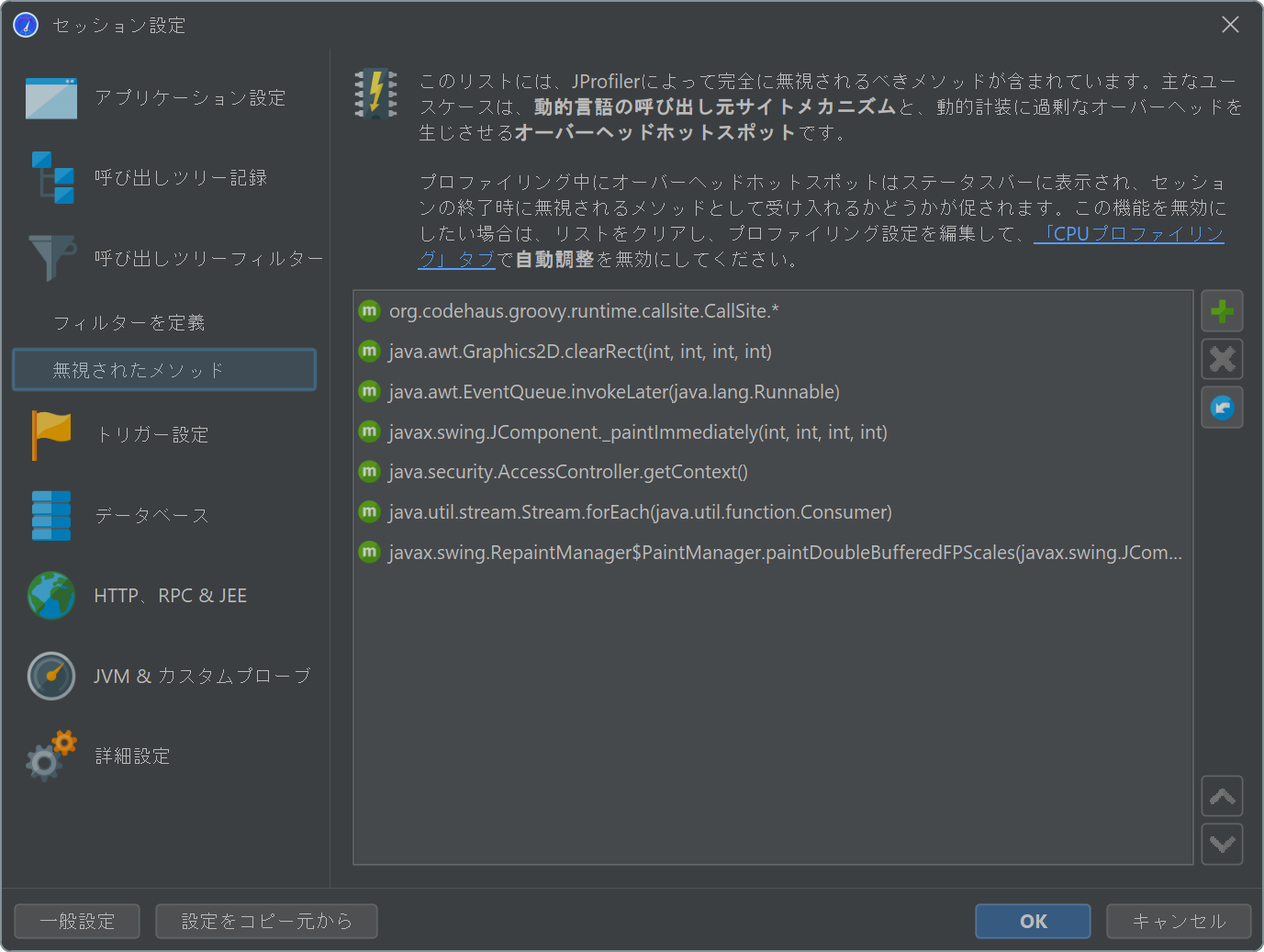The image size is (1264, 952).
Task: Click the アプリケーション設定 window icon
Action: coord(51,98)
